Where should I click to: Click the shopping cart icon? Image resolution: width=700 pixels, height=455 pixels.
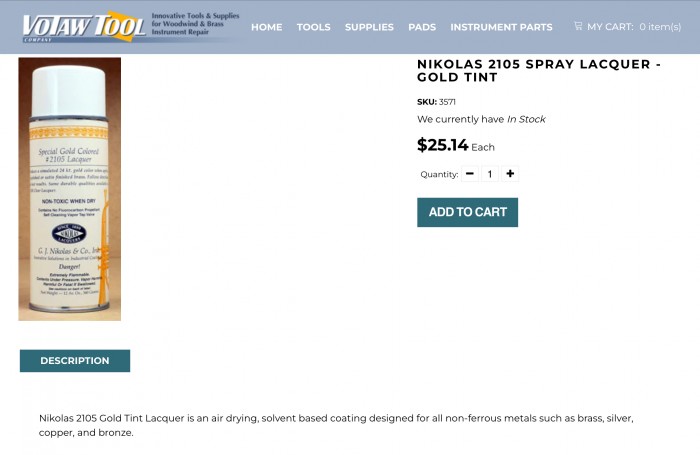point(578,26)
